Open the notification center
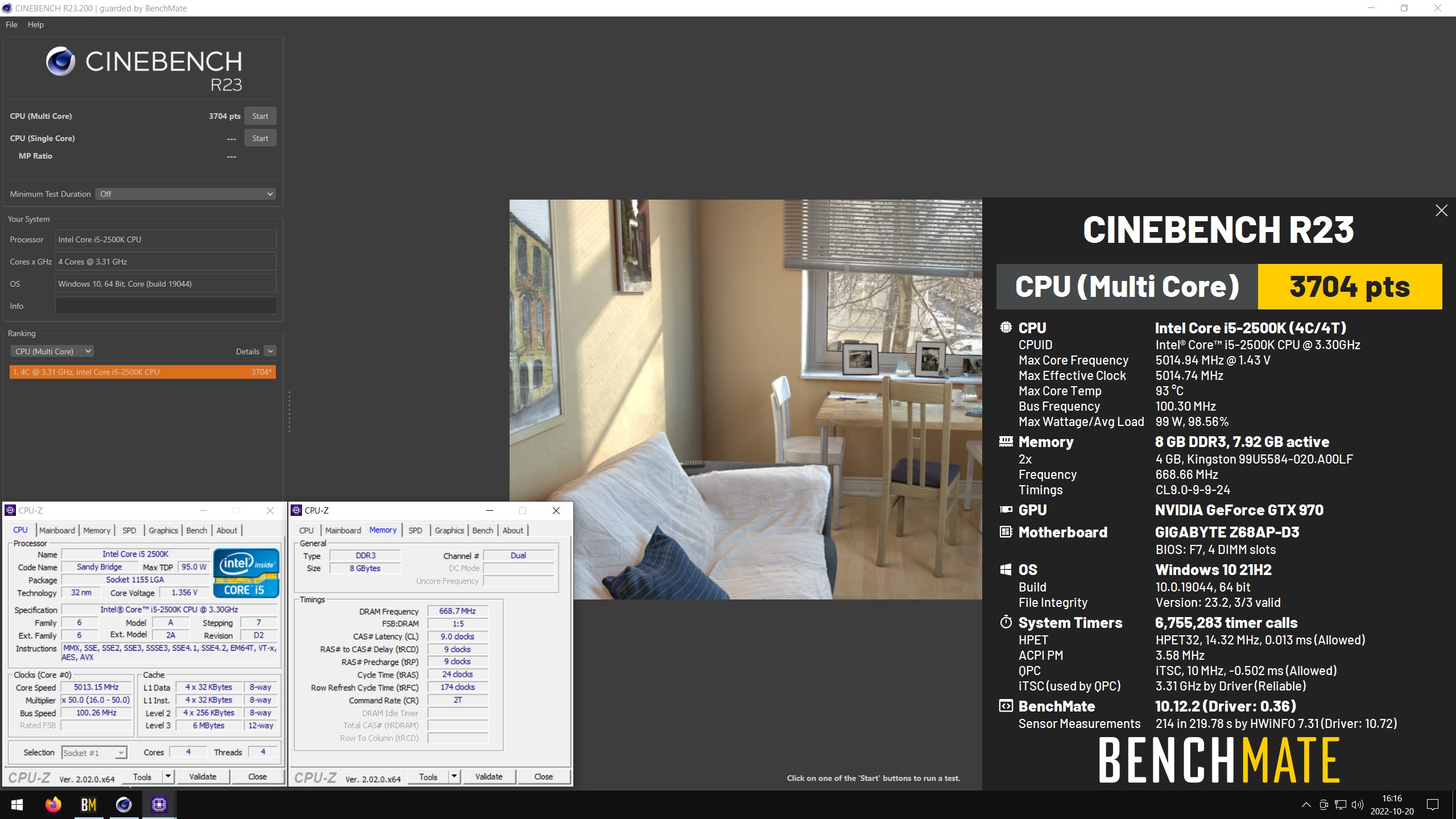Screen dimensions: 1456x819 click(x=1433, y=805)
